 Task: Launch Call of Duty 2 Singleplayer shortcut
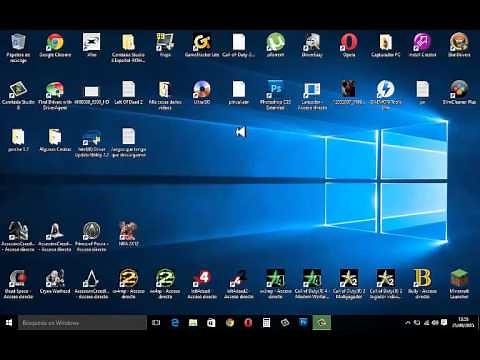tap(385, 278)
